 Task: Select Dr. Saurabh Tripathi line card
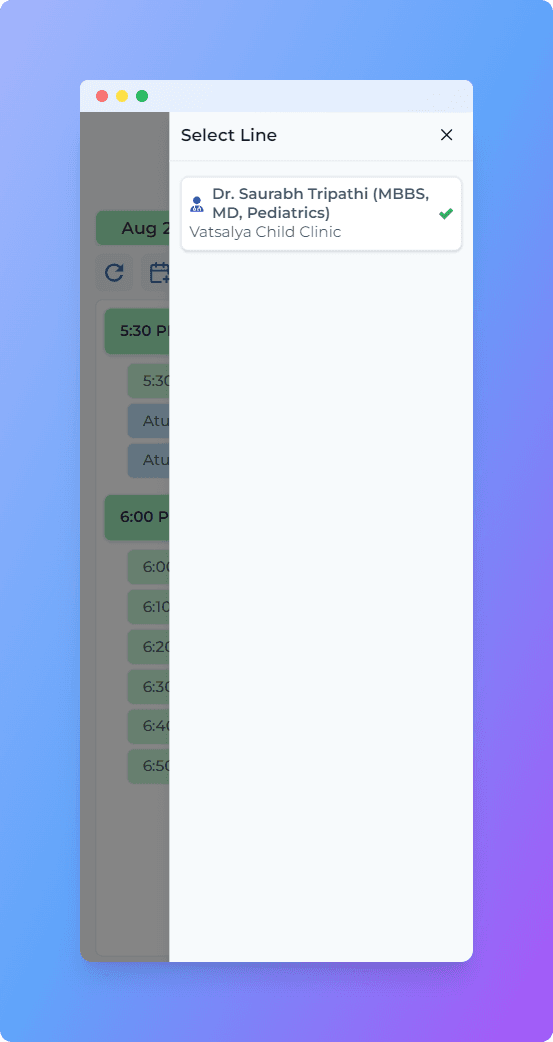(x=321, y=213)
